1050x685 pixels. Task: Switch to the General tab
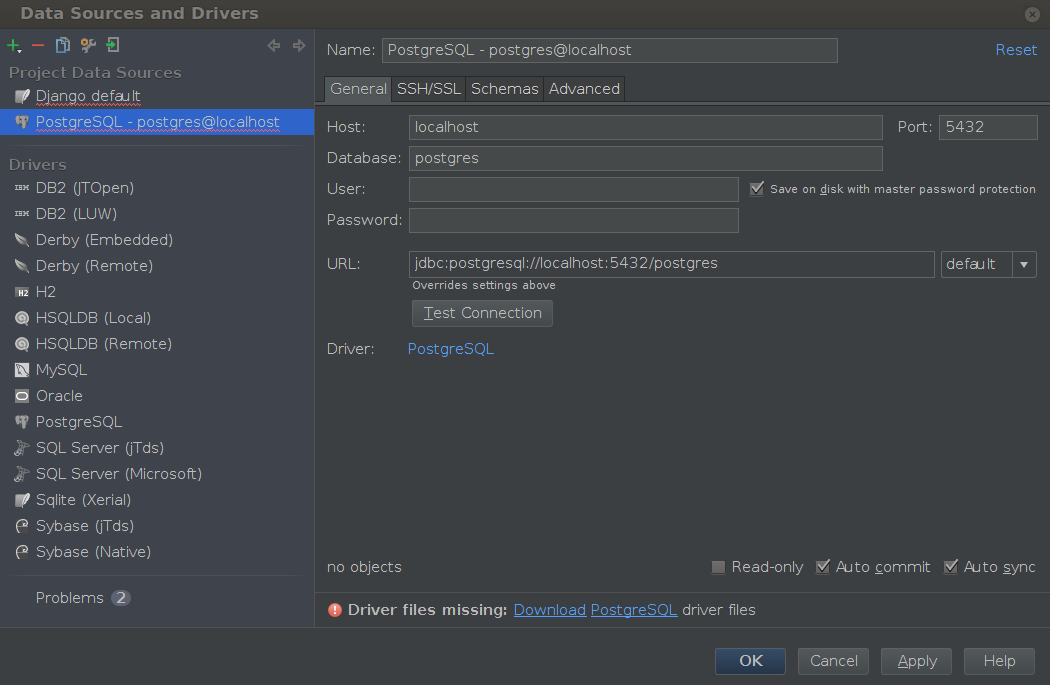pyautogui.click(x=358, y=89)
